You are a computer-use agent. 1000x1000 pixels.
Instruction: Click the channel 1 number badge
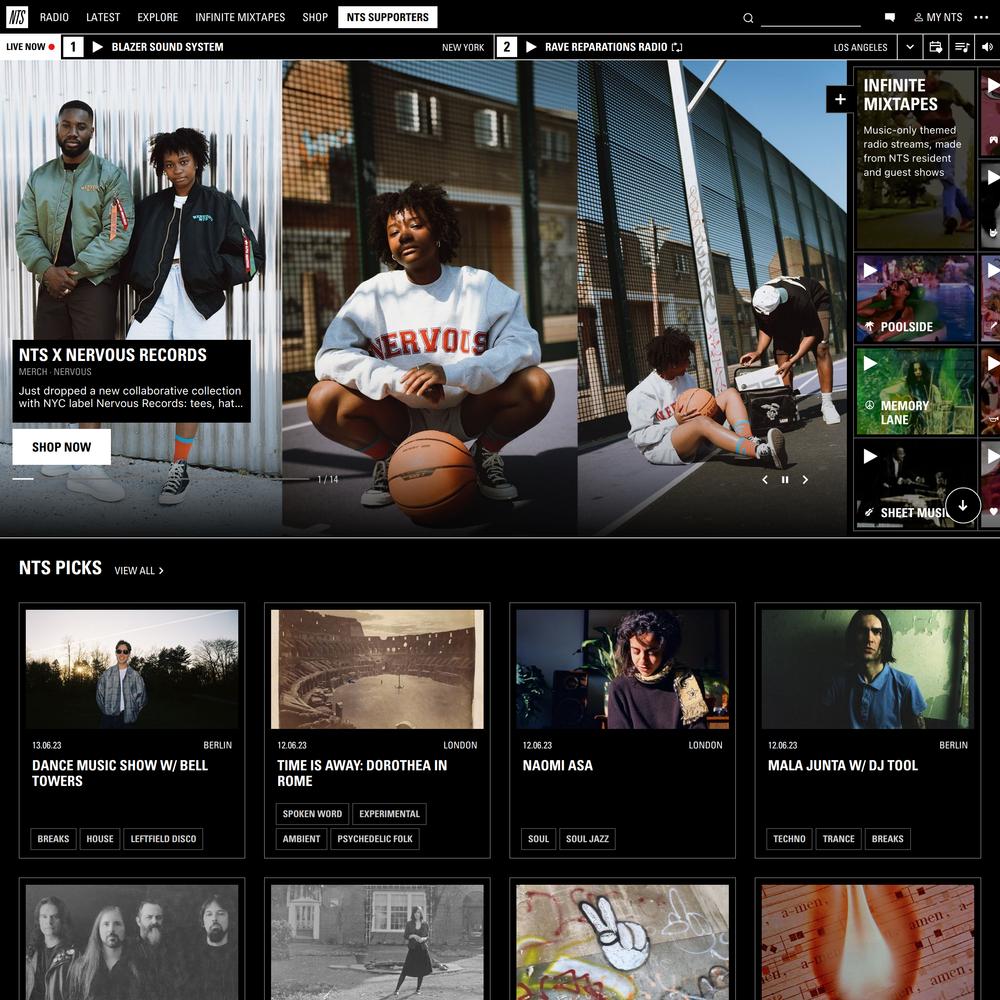coord(73,47)
